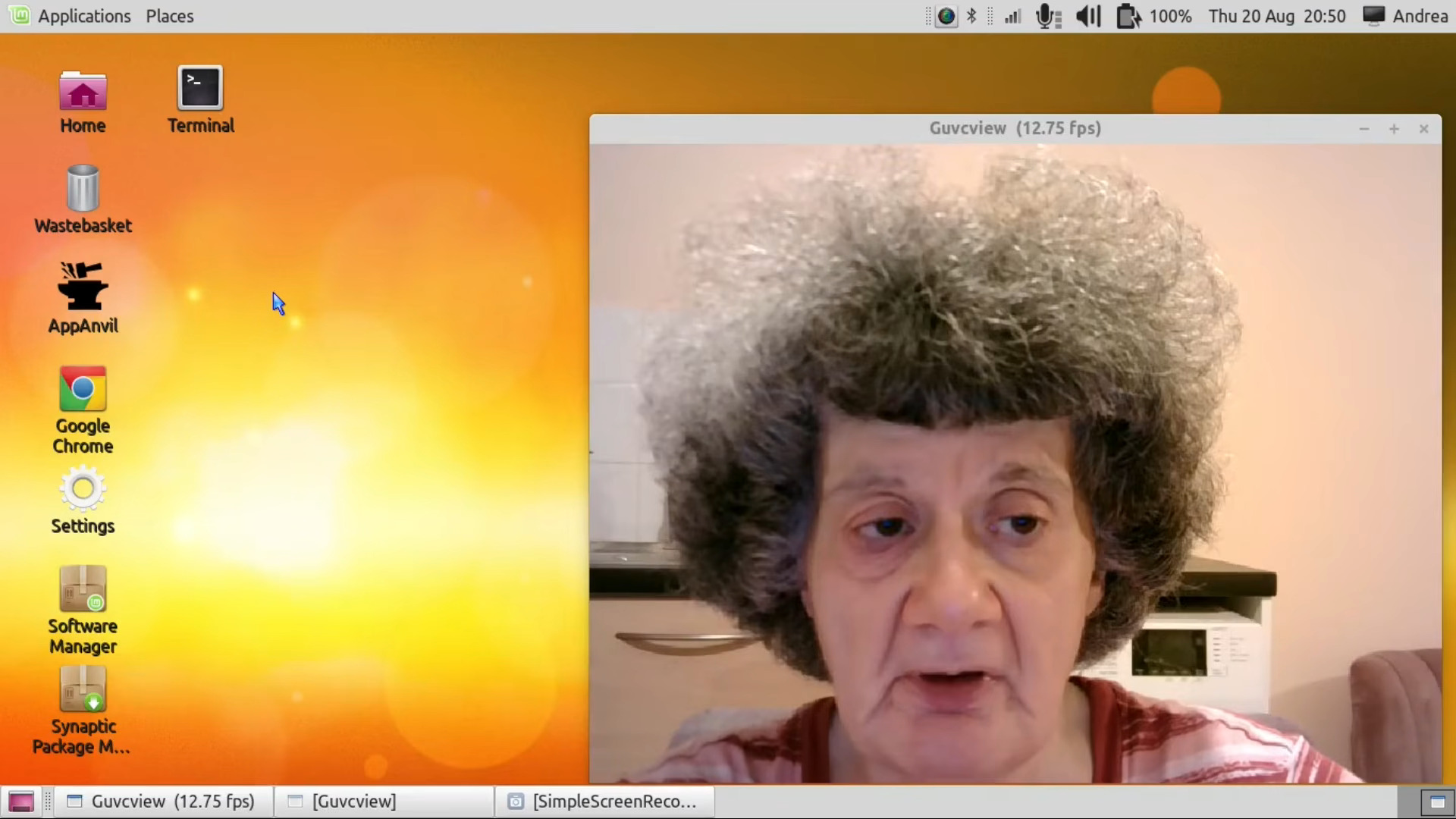Viewport: 1456px width, 819px height.
Task: Open the Settings desktop icon
Action: [83, 501]
